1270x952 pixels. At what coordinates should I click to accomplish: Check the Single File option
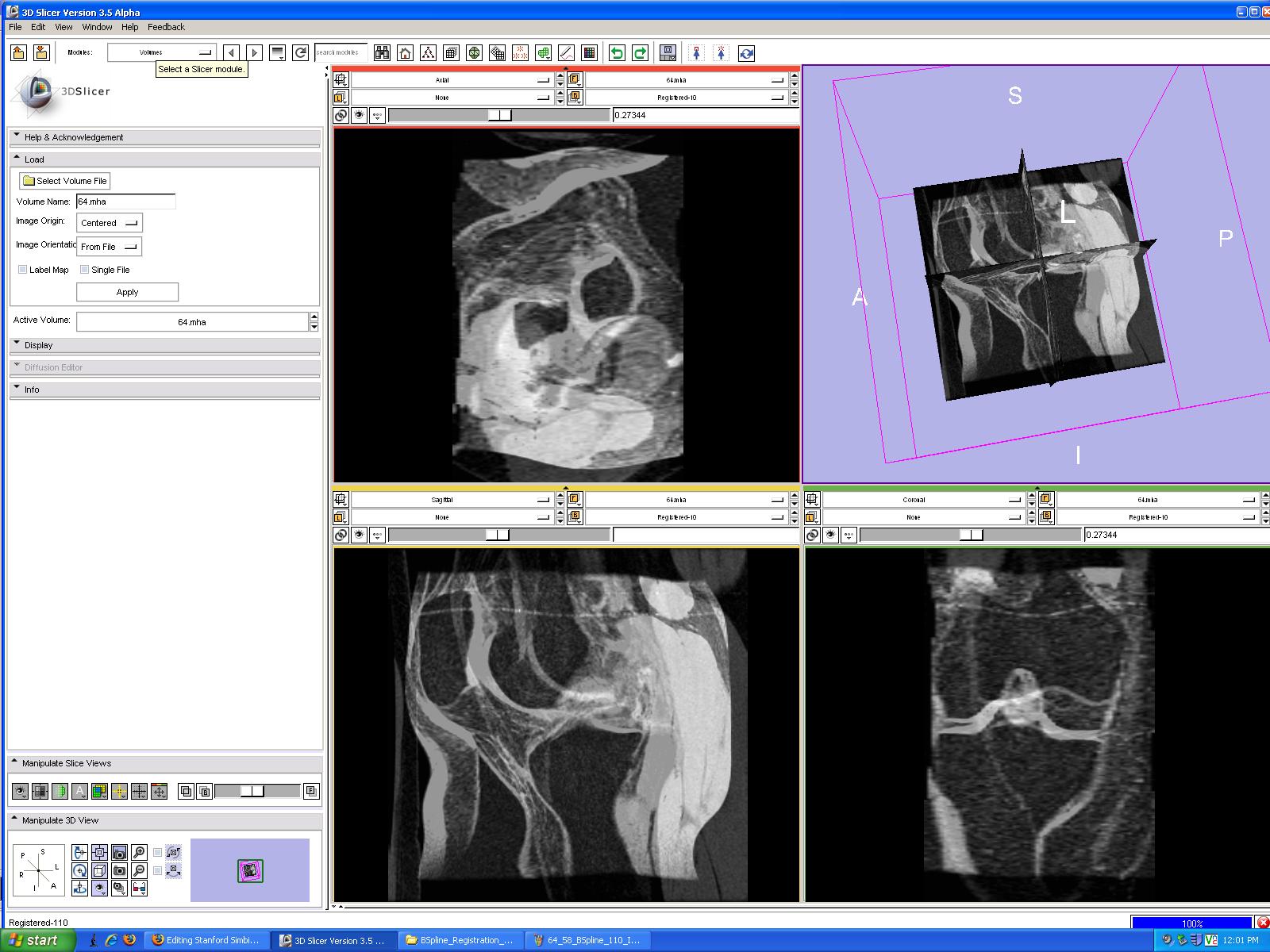coord(85,270)
